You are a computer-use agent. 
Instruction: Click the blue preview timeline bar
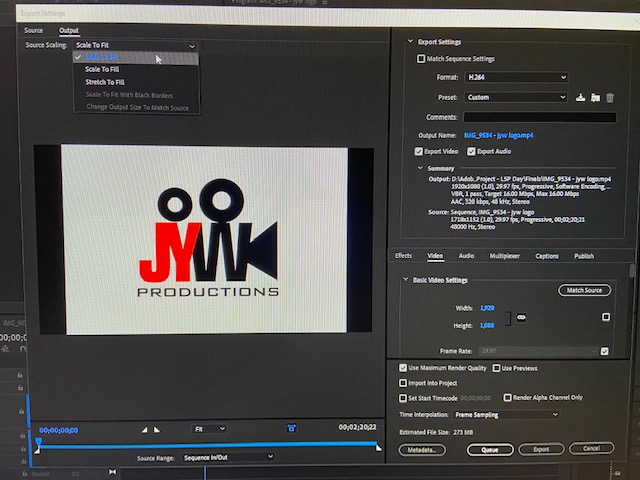208,444
